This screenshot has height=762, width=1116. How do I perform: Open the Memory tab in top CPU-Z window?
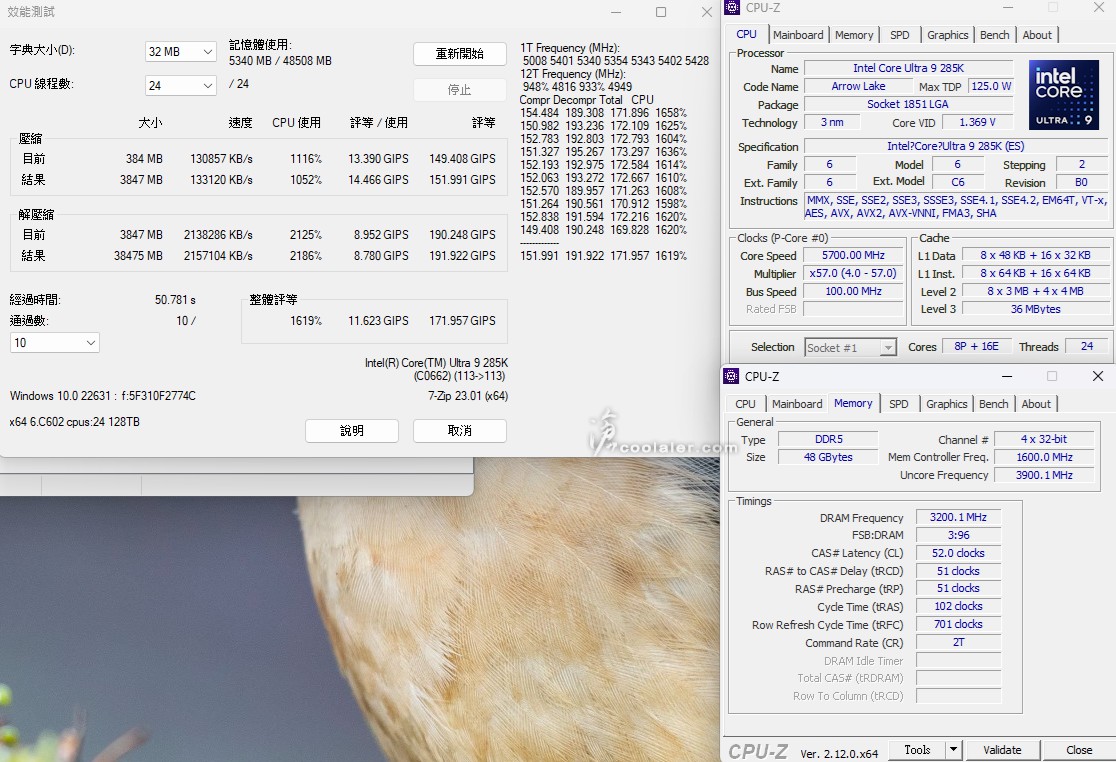tap(853, 35)
